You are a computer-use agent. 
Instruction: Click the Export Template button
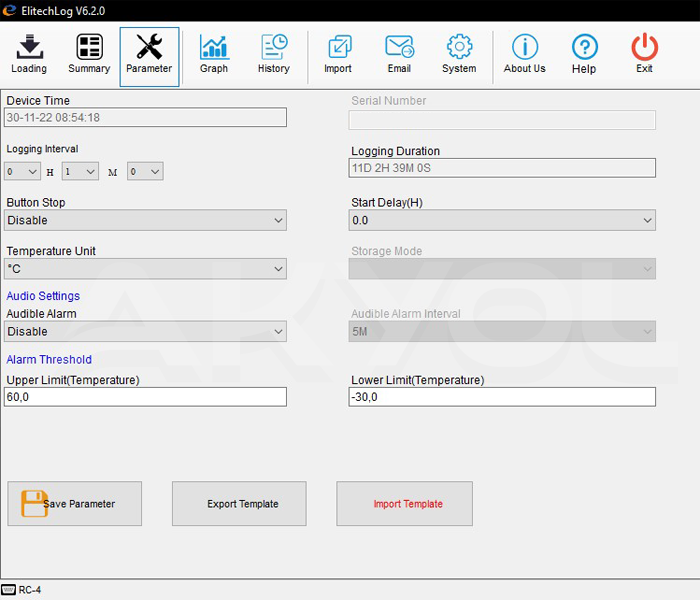239,504
